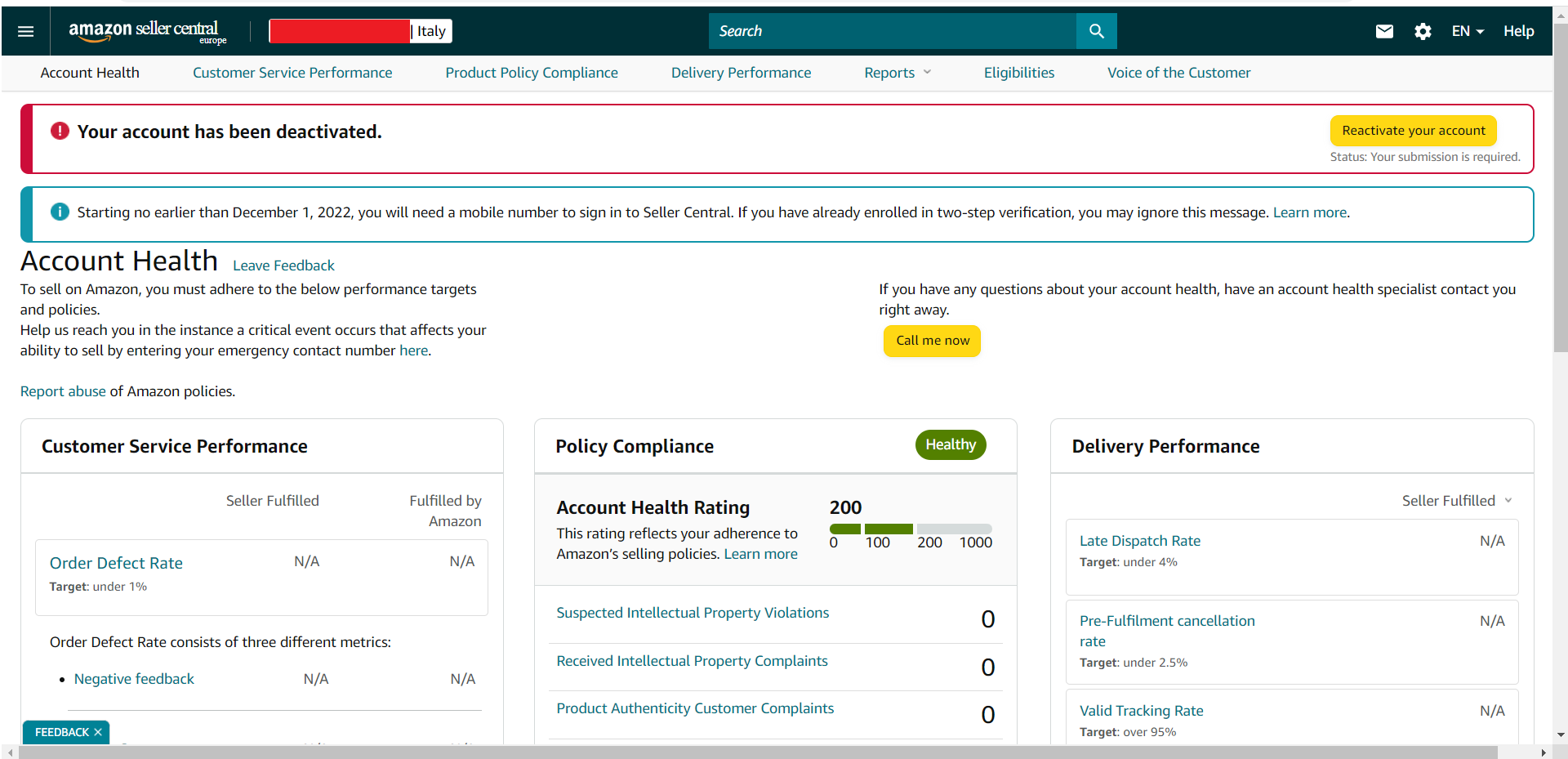This screenshot has width=1568, height=759.
Task: Open Order Defect Rate details
Action: (x=116, y=563)
